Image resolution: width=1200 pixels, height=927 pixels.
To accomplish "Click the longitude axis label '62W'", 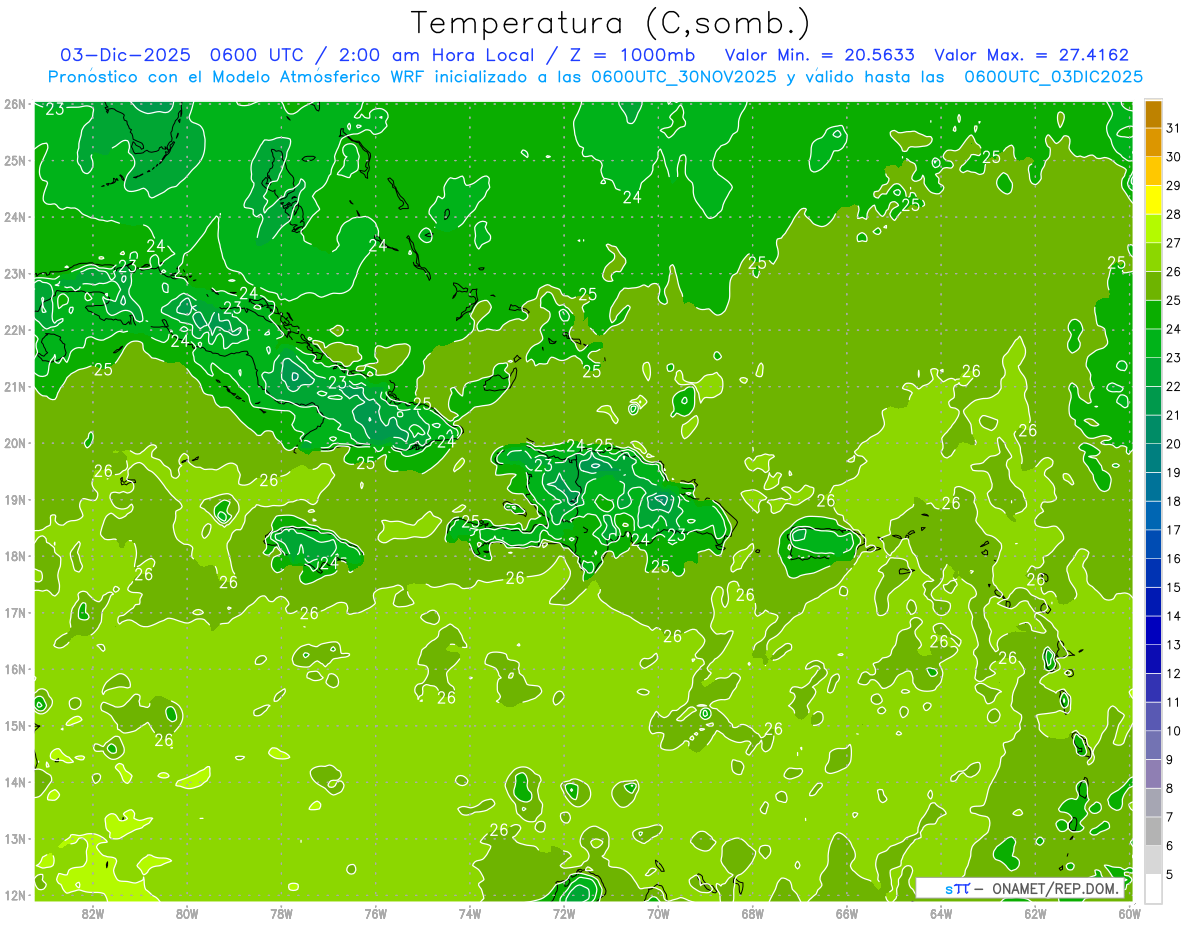I will coord(1035,913).
